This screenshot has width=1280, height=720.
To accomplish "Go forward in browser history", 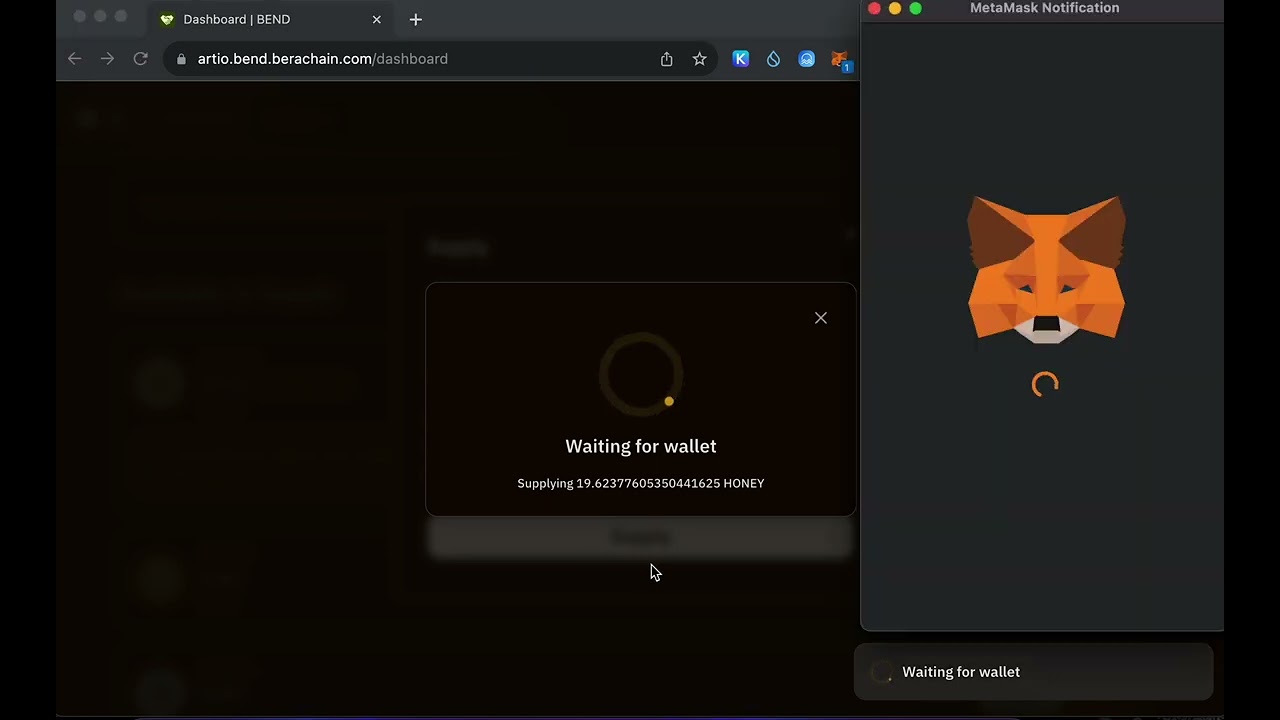I will click(107, 59).
